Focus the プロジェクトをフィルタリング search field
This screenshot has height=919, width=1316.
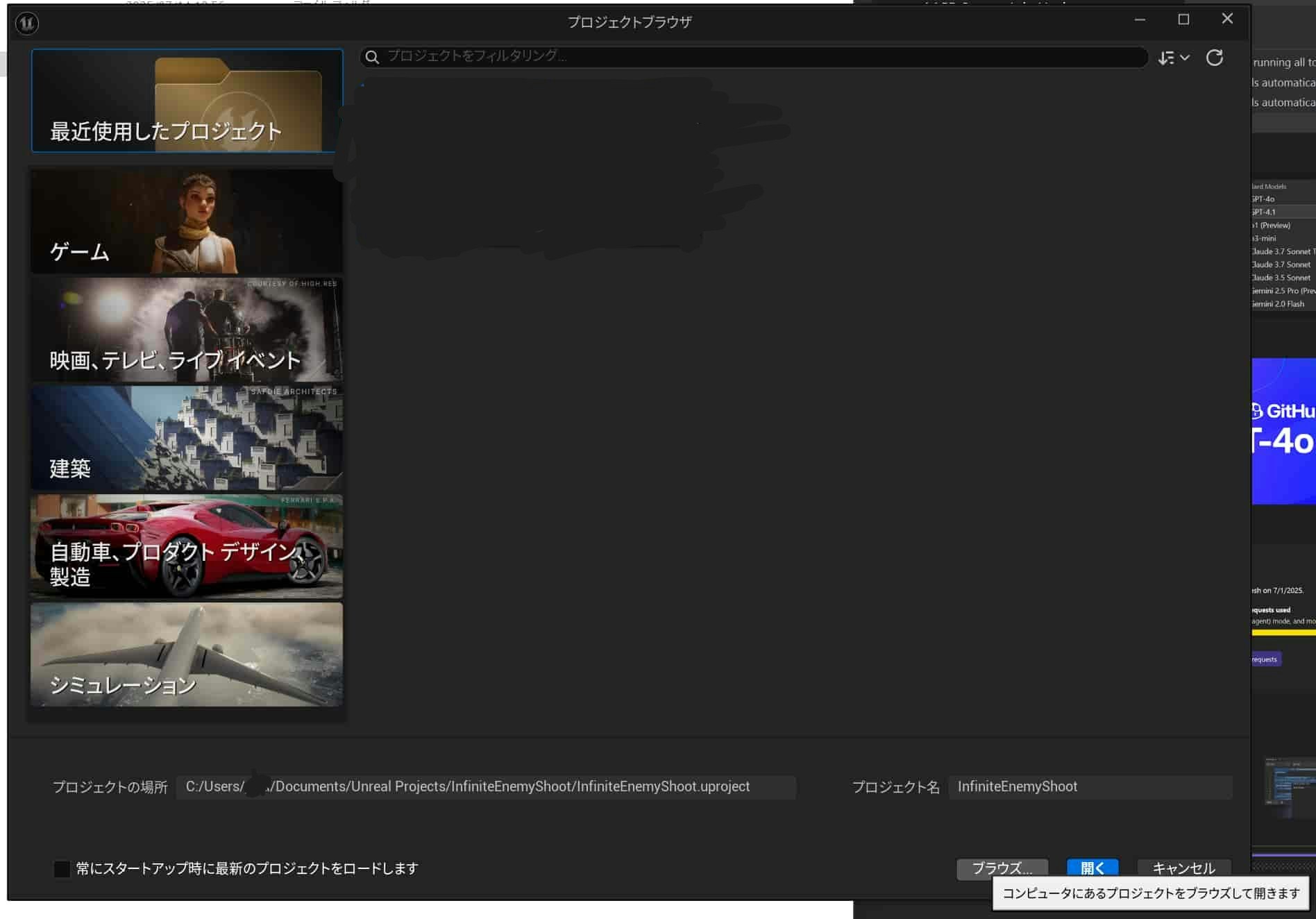click(753, 57)
